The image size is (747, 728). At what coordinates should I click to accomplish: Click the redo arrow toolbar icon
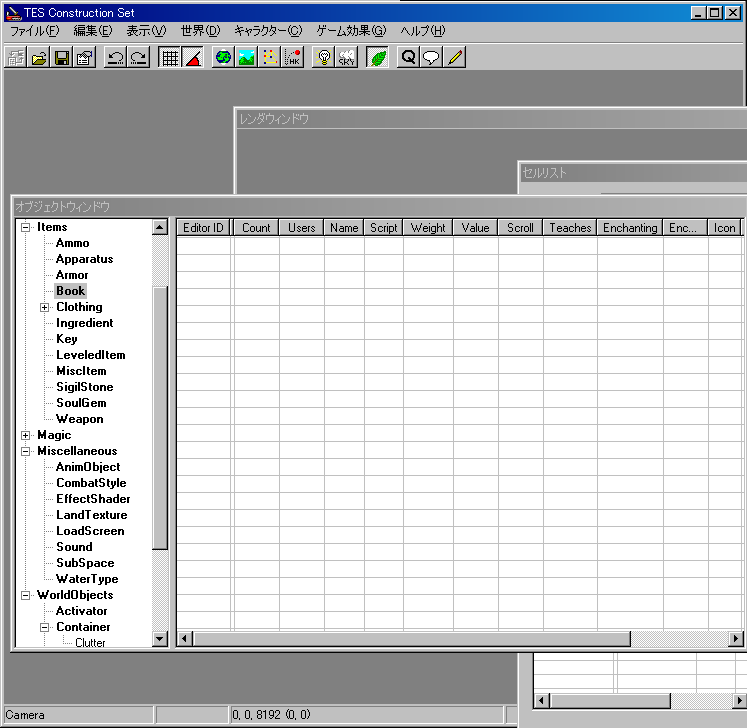[138, 58]
